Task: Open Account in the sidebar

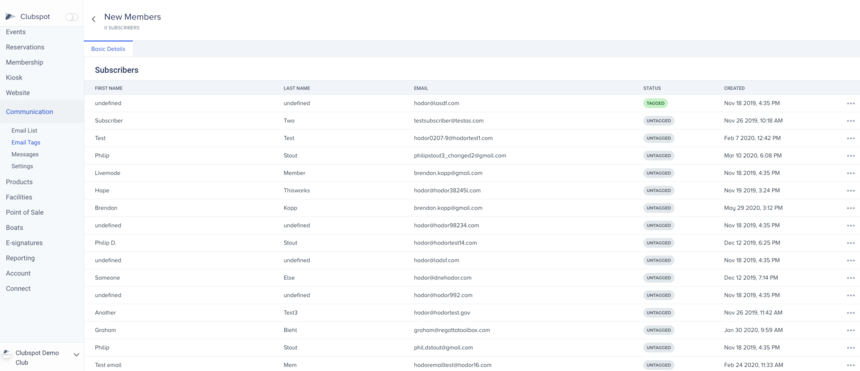Action: (18, 273)
